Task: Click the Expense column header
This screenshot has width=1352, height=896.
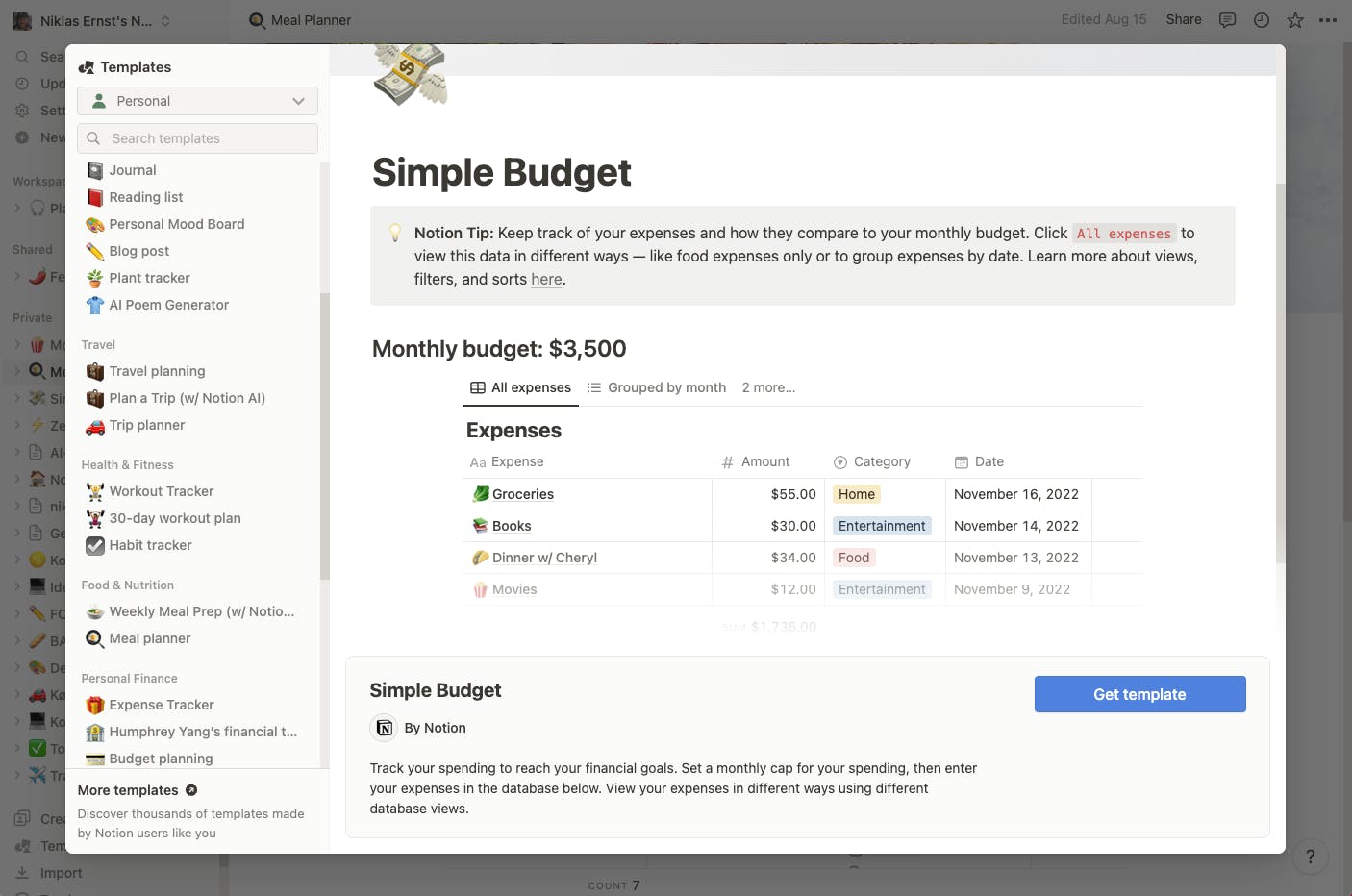Action: (507, 461)
